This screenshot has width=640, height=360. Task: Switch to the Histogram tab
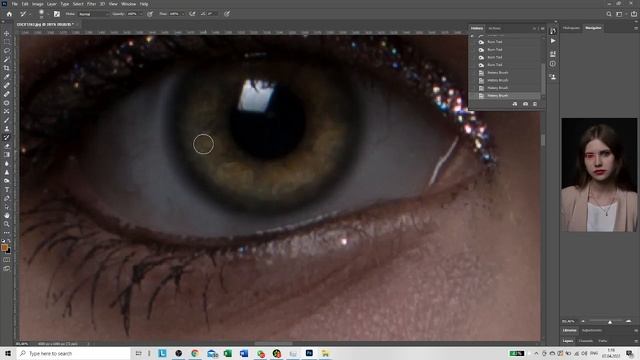[x=571, y=28]
